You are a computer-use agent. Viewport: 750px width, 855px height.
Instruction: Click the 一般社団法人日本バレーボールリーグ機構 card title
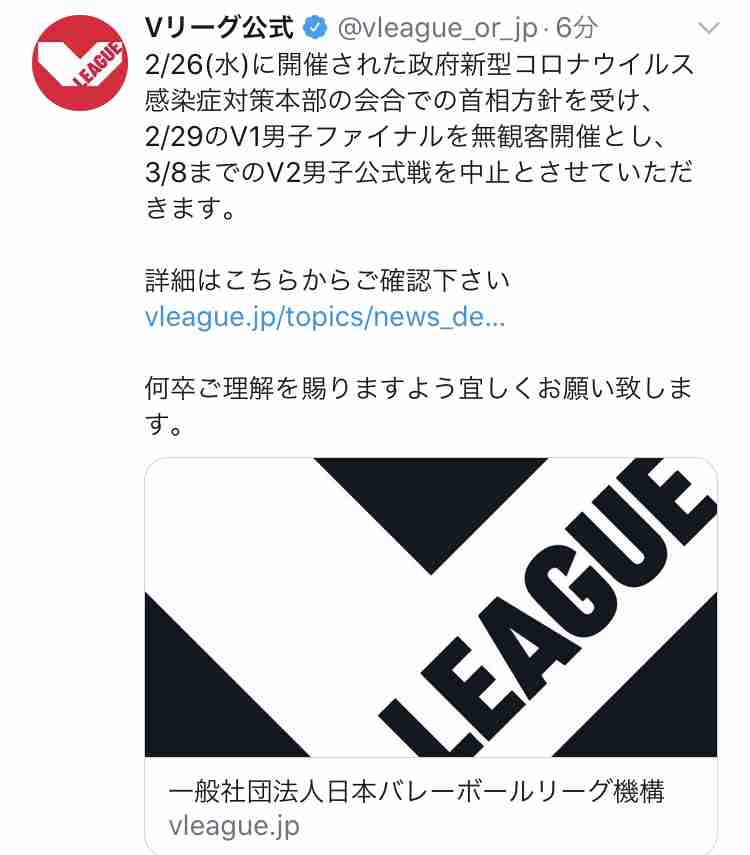click(x=416, y=792)
